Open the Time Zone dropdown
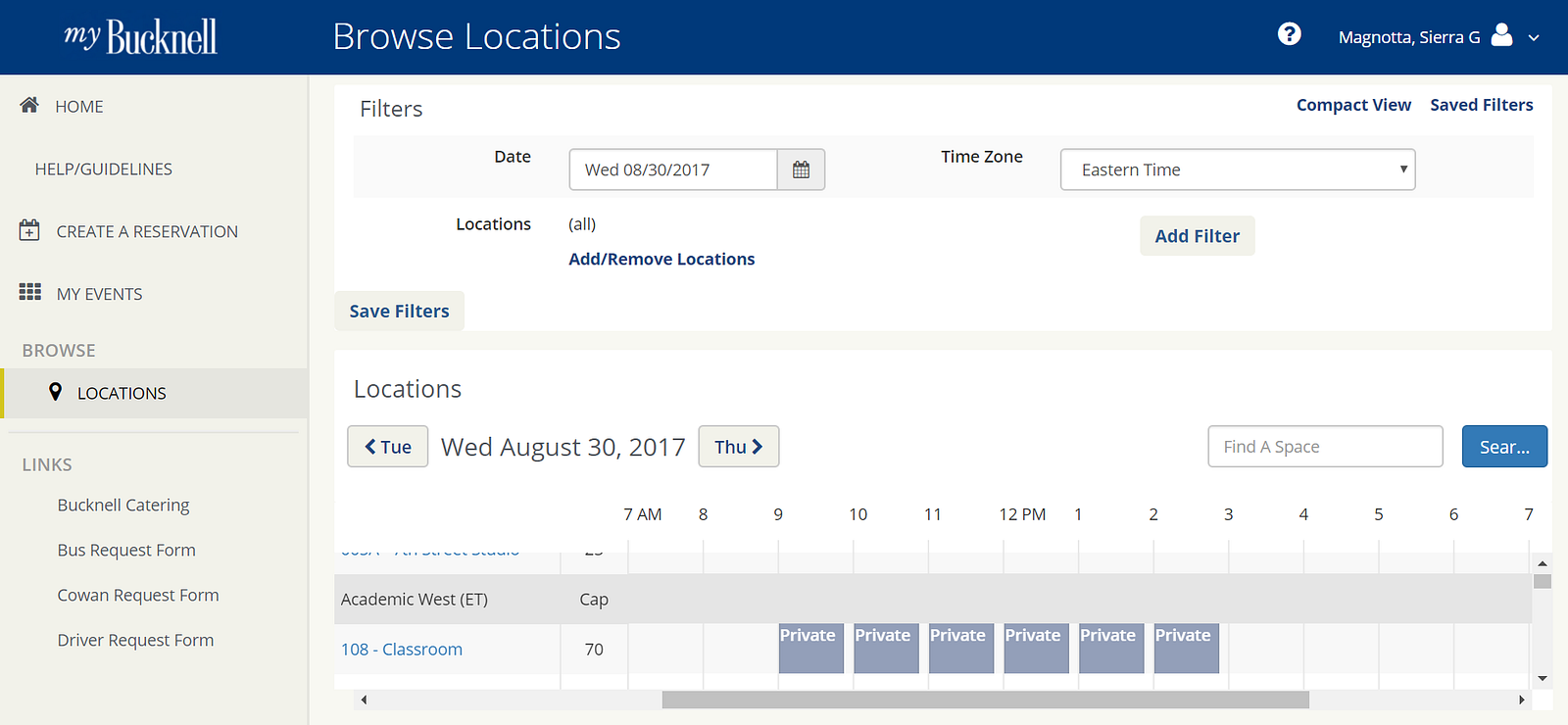The width and height of the screenshot is (1568, 725). point(1238,169)
